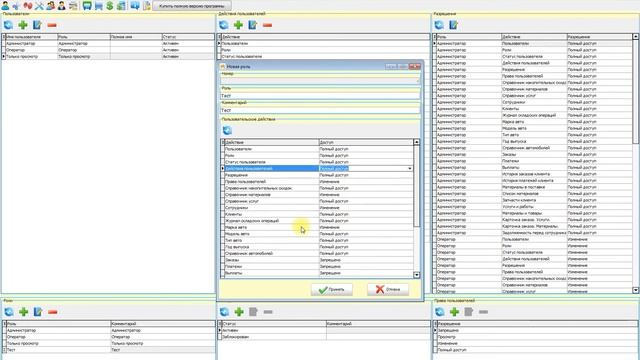Refresh the Users panel list
This screenshot has height=360, width=640.
pyautogui.click(x=8, y=25)
